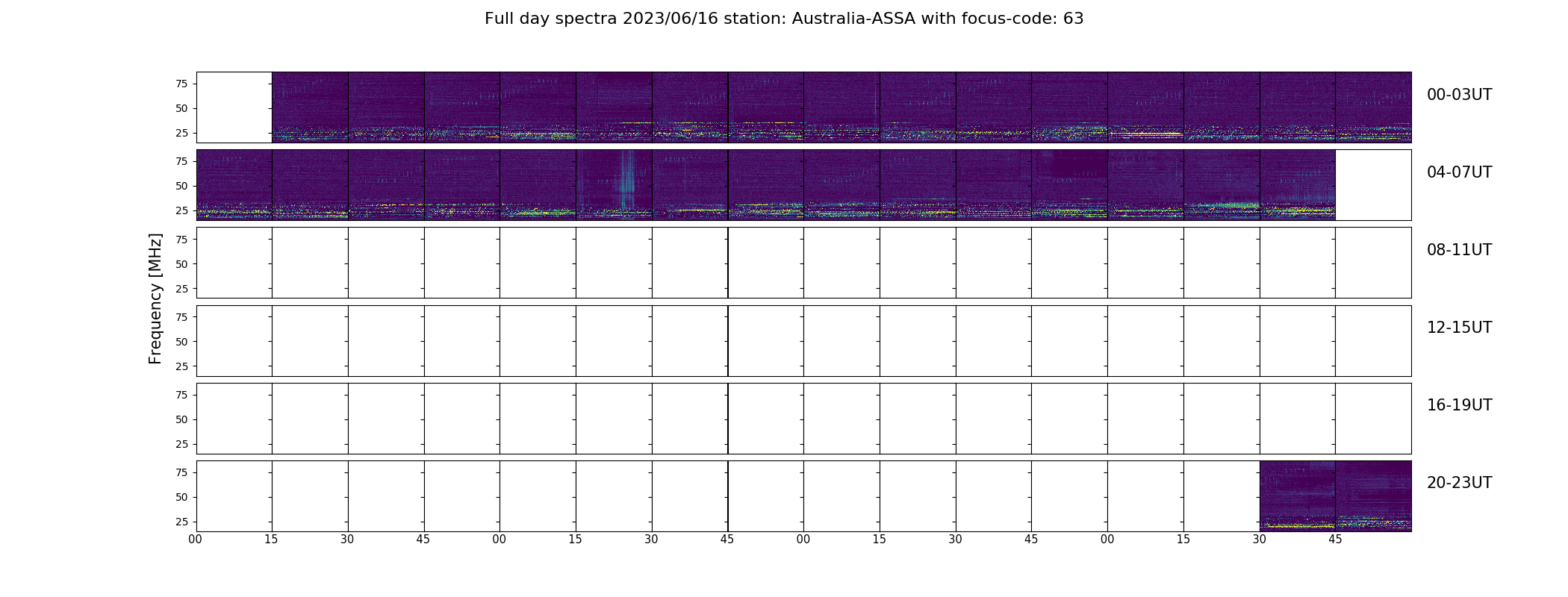Click the 25 tick in the 00-03UT row
The height and width of the screenshot is (597, 1568).
coord(181,133)
